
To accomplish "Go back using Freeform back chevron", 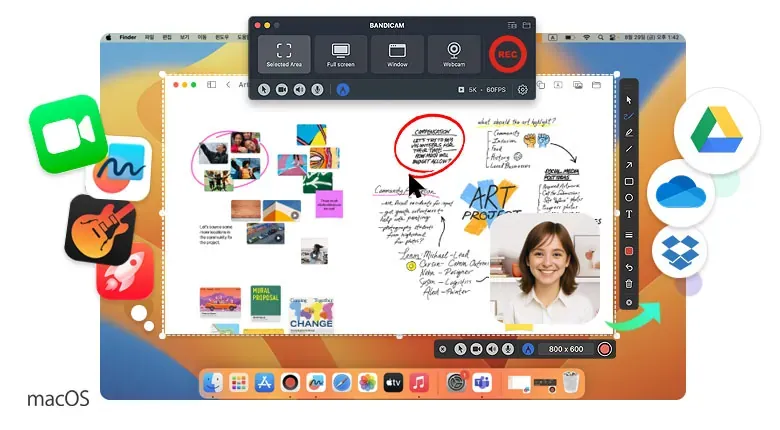I will (x=228, y=85).
